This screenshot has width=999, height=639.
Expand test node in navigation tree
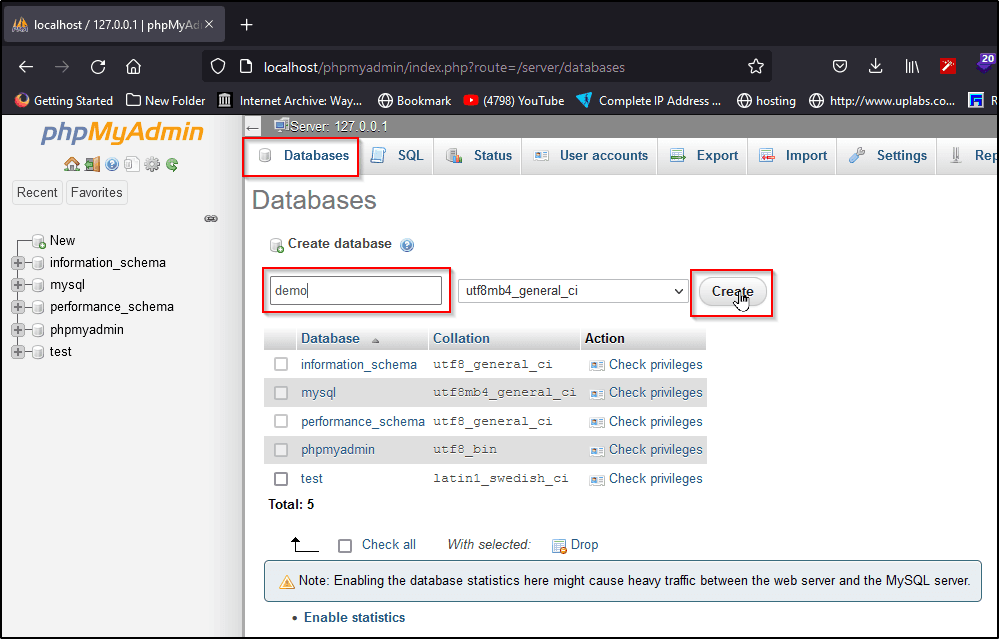click(18, 352)
